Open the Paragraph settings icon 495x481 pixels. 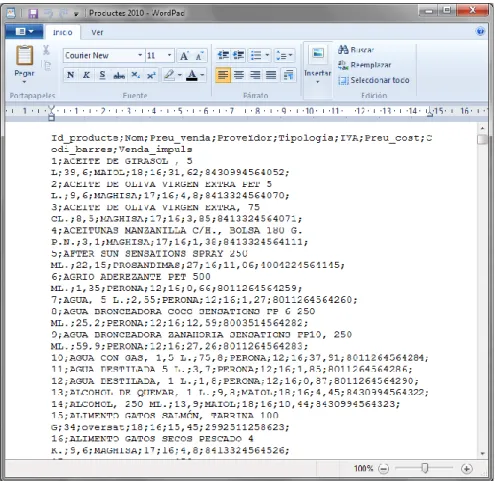tap(288, 75)
